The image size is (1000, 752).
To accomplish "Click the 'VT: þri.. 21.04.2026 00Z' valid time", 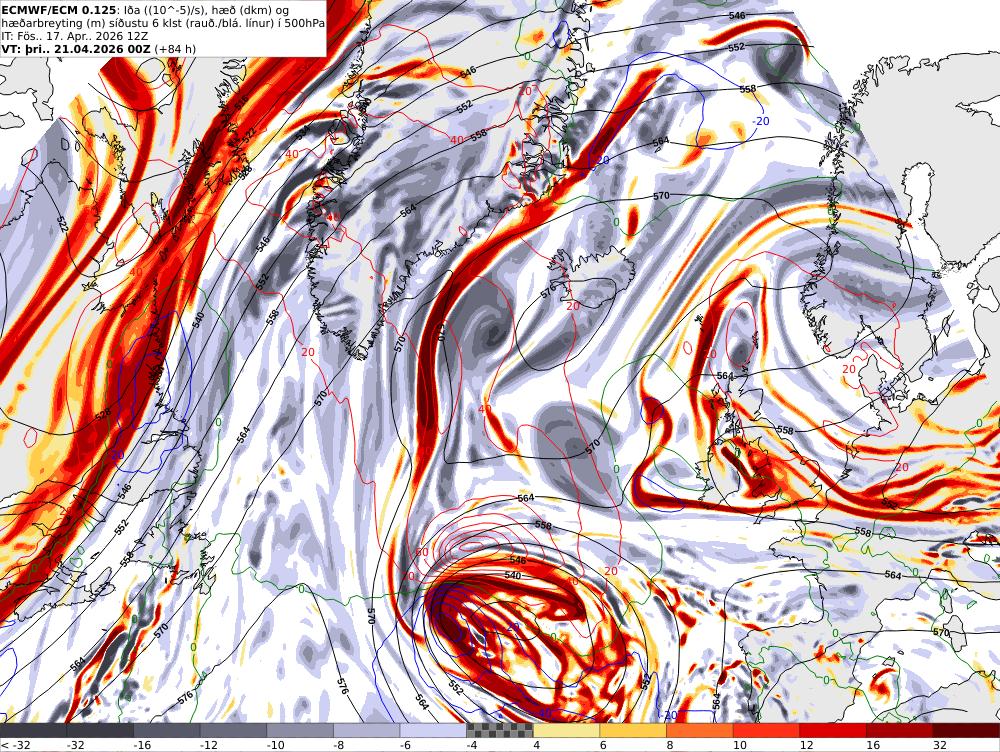I will 76,48.
